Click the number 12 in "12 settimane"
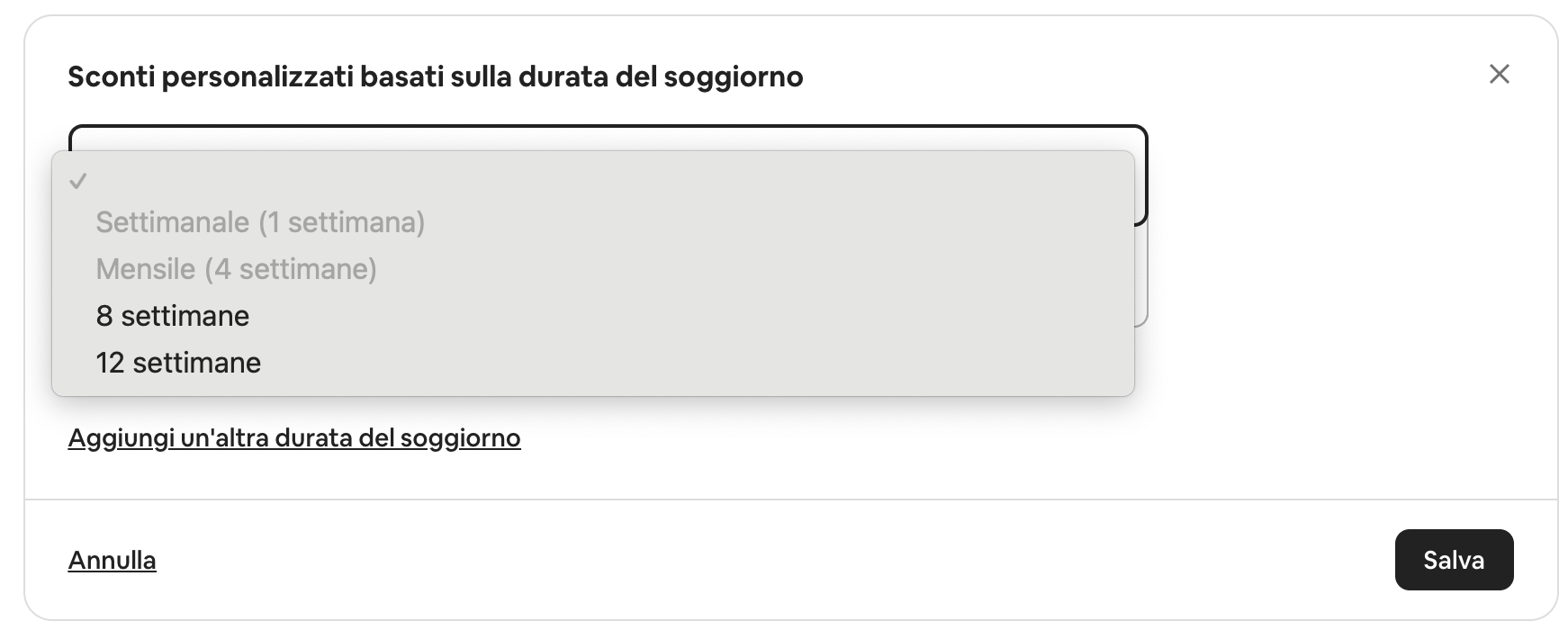 [110, 363]
